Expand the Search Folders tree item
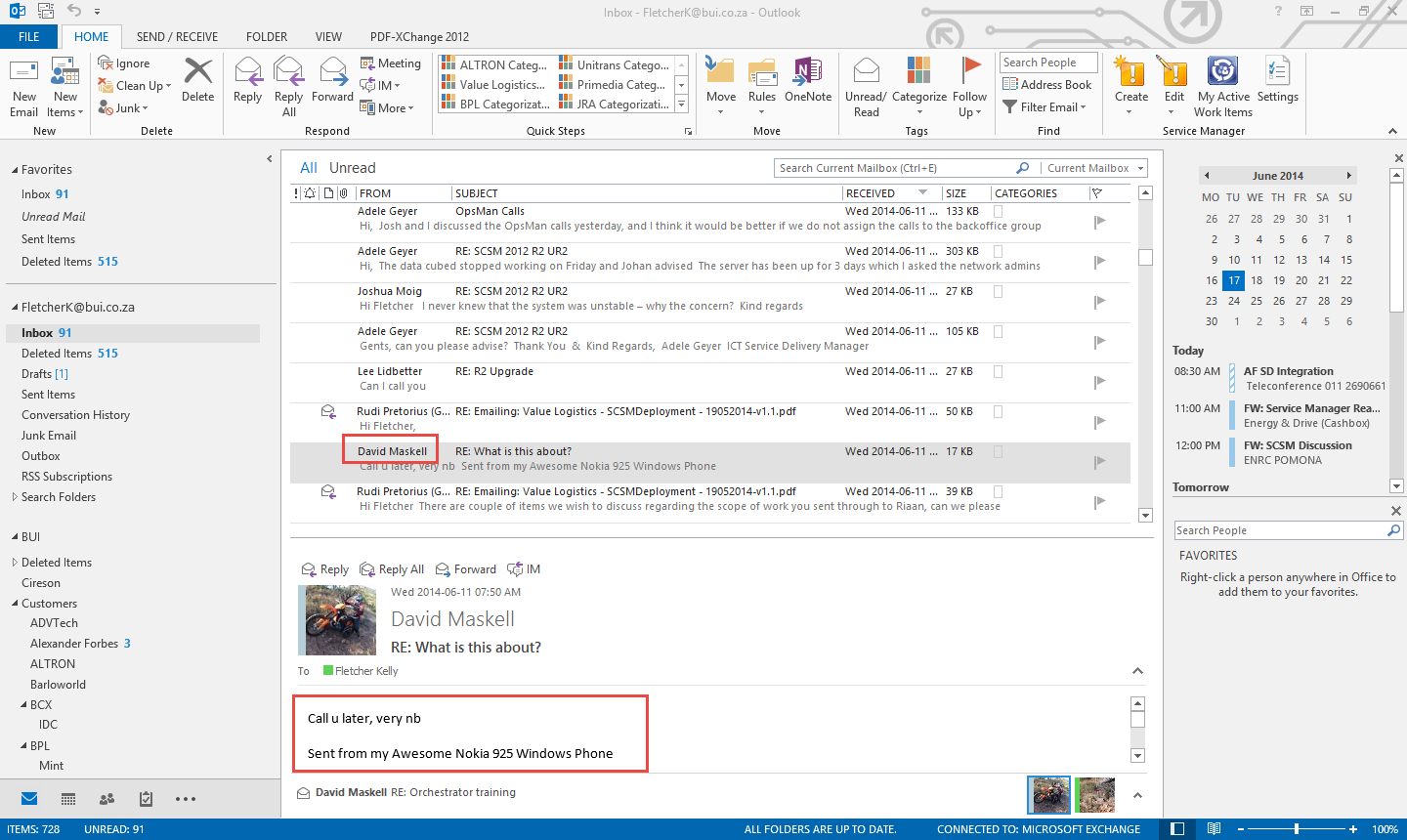The height and width of the screenshot is (840, 1407). 15,497
